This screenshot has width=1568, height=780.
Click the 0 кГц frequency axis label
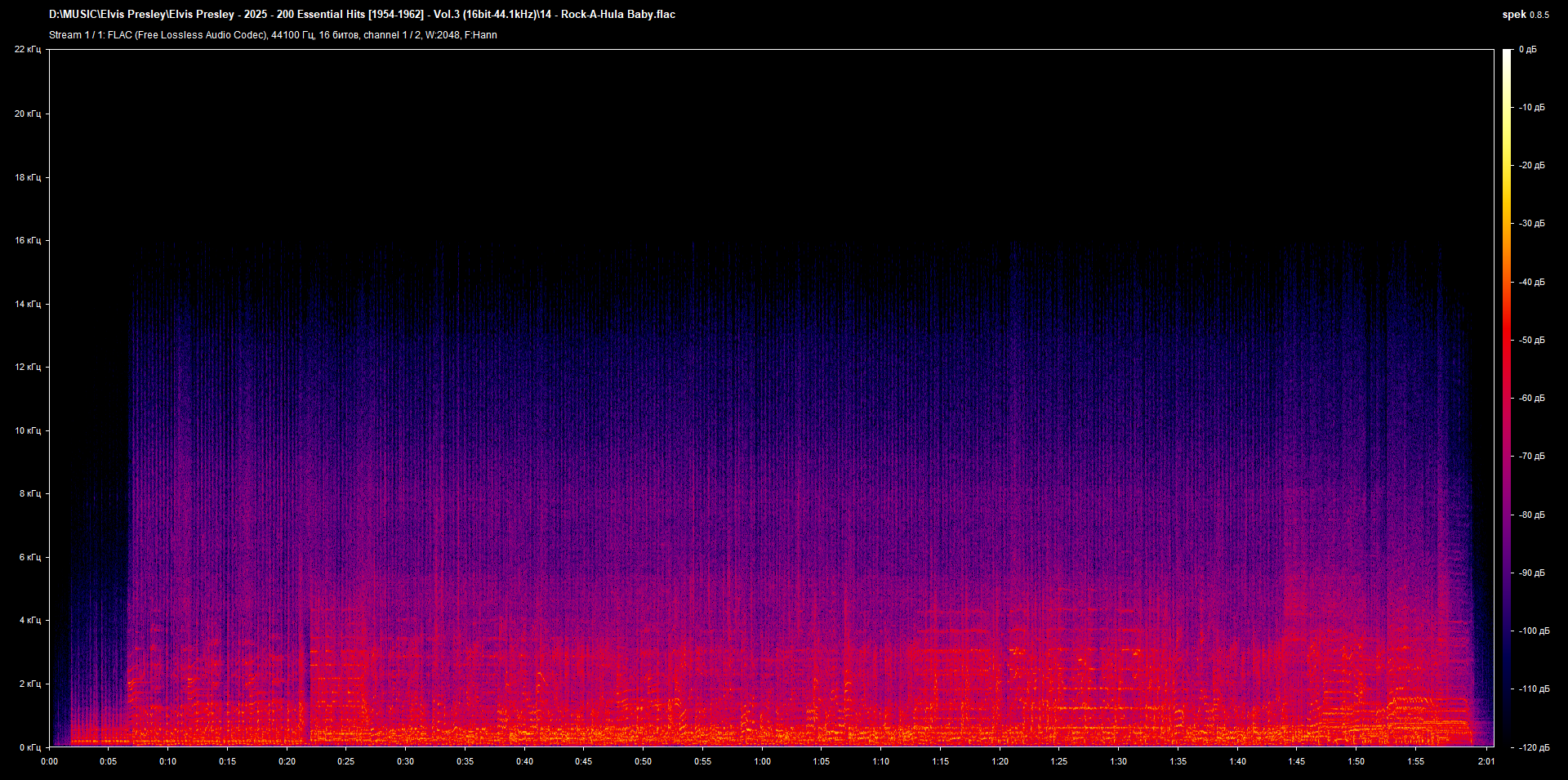point(29,747)
